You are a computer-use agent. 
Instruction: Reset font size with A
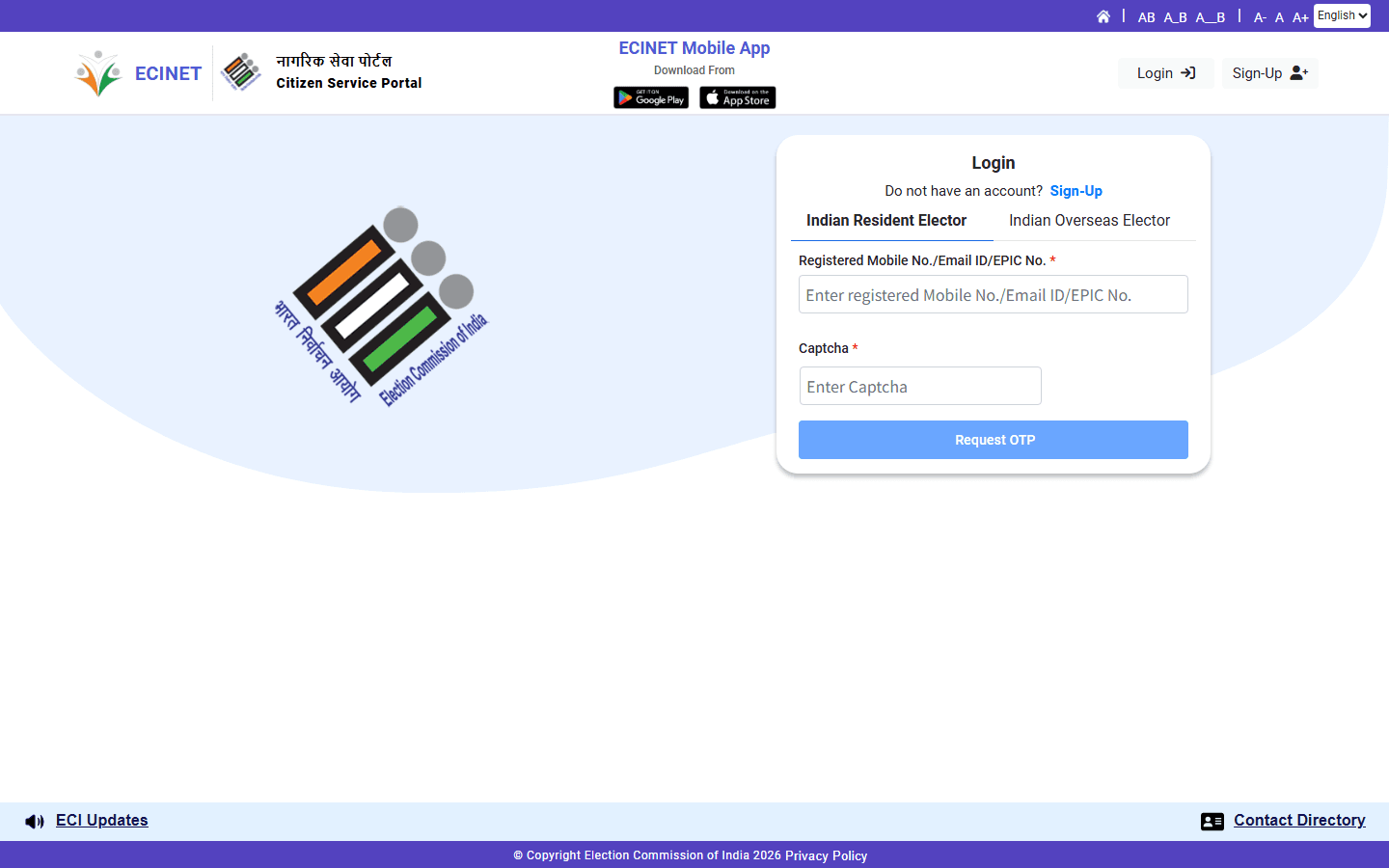click(1279, 17)
